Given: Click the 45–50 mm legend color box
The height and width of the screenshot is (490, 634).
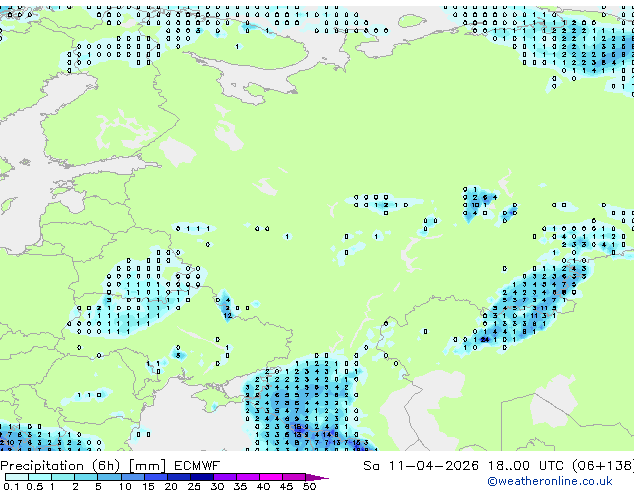Looking at the screenshot, I should (293, 477).
